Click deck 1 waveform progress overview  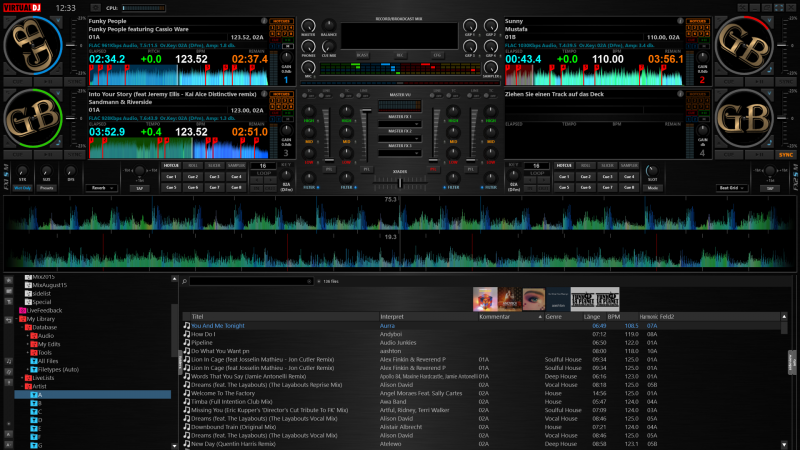179,75
